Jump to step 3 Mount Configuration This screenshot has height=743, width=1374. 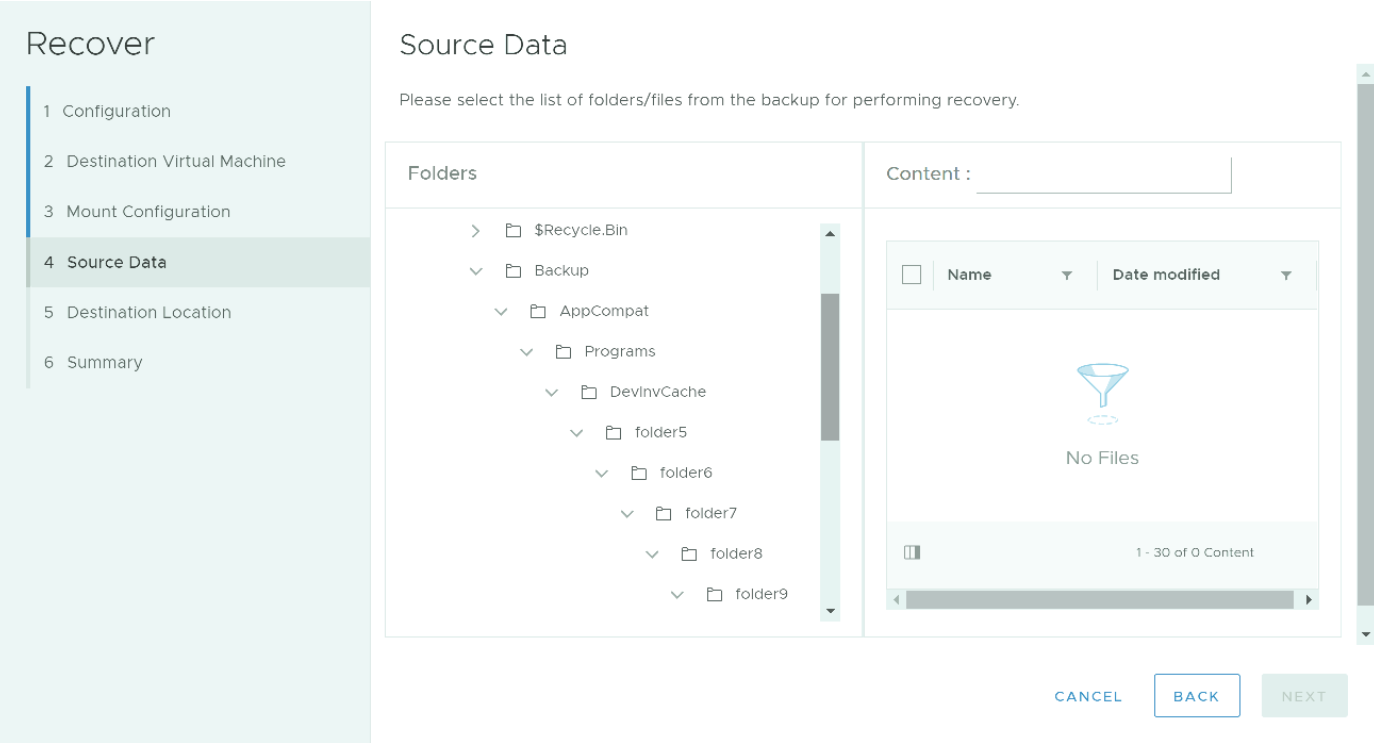[148, 212]
